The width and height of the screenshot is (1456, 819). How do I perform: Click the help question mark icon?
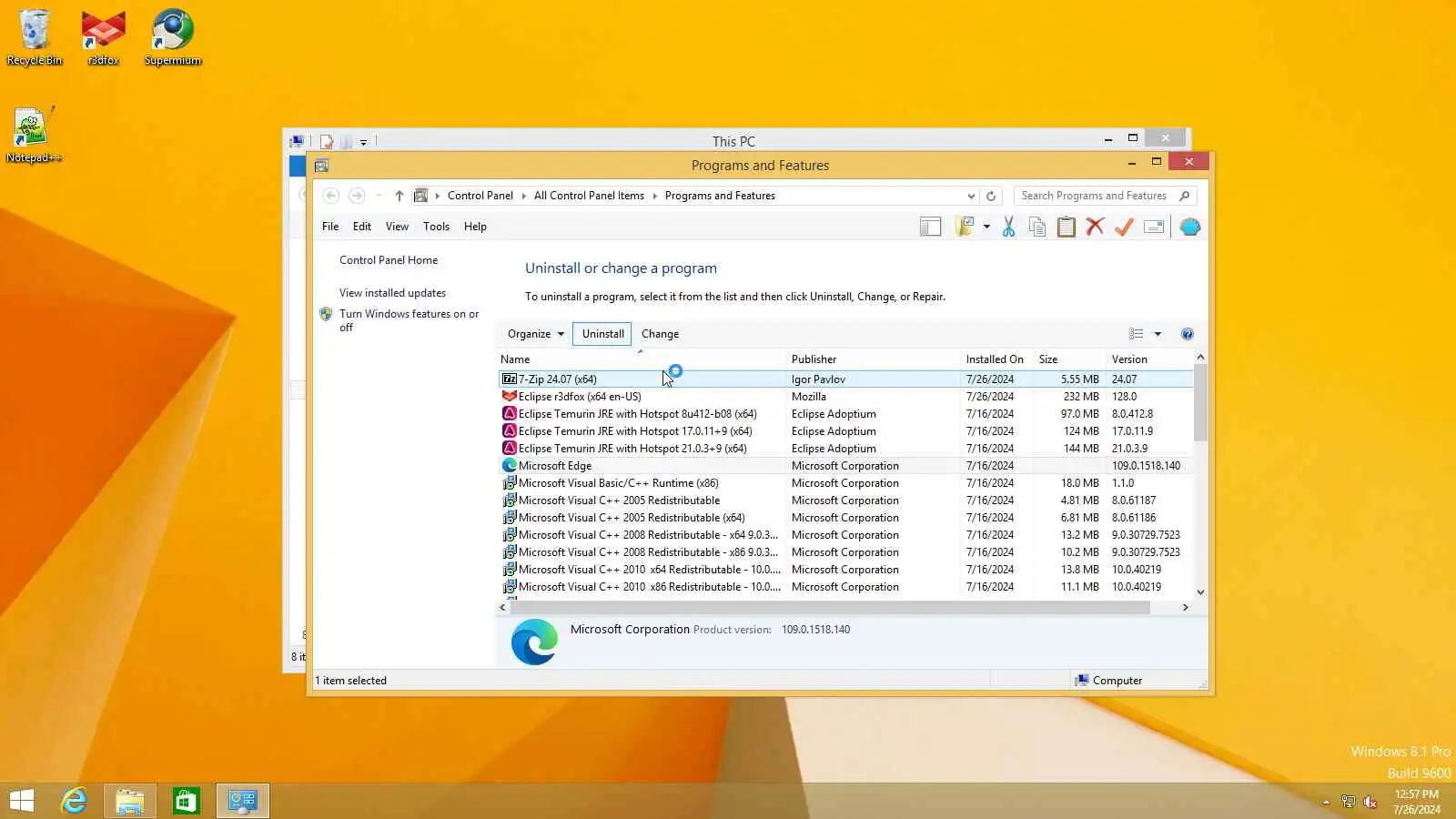coord(1187,334)
